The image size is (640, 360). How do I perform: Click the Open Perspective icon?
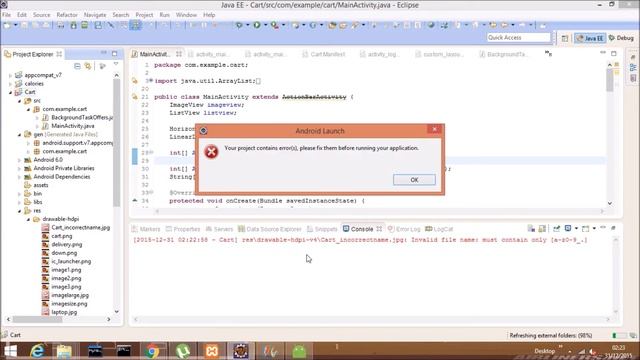[x=565, y=38]
